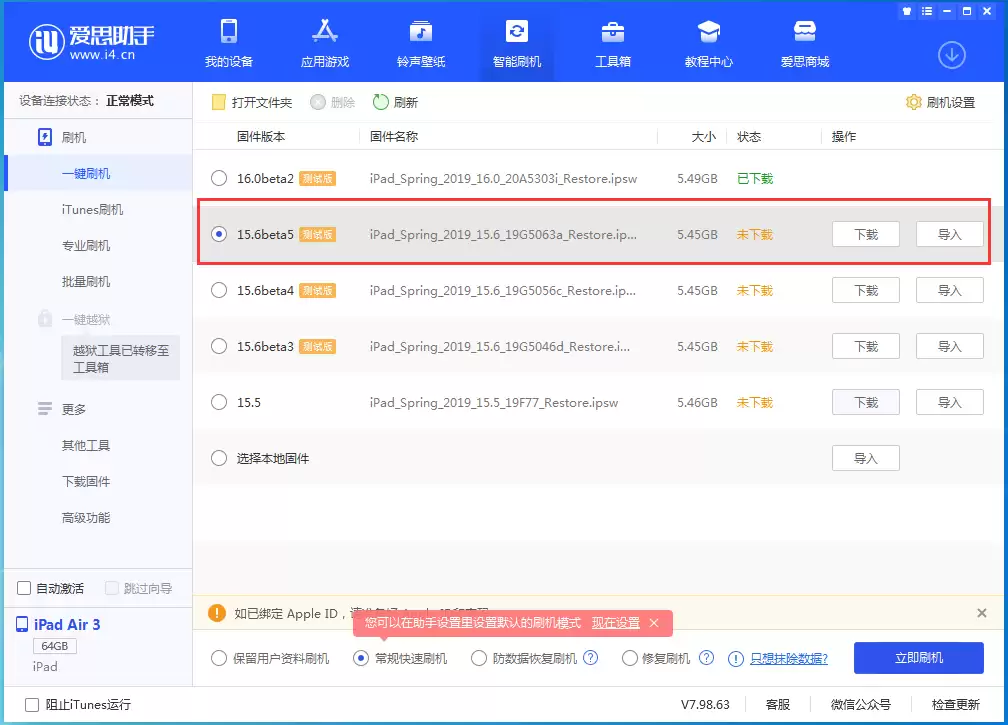Open the 只想抹除数据? link
This screenshot has width=1008, height=725.
[x=789, y=658]
